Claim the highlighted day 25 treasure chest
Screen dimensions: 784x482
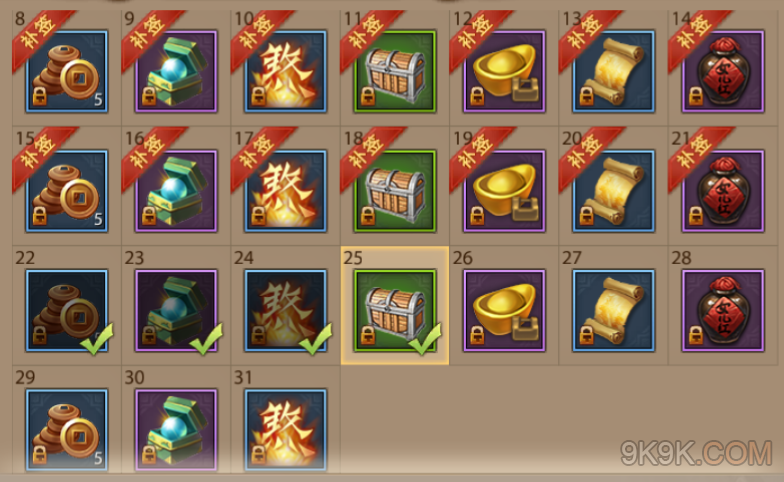pyautogui.click(x=395, y=310)
